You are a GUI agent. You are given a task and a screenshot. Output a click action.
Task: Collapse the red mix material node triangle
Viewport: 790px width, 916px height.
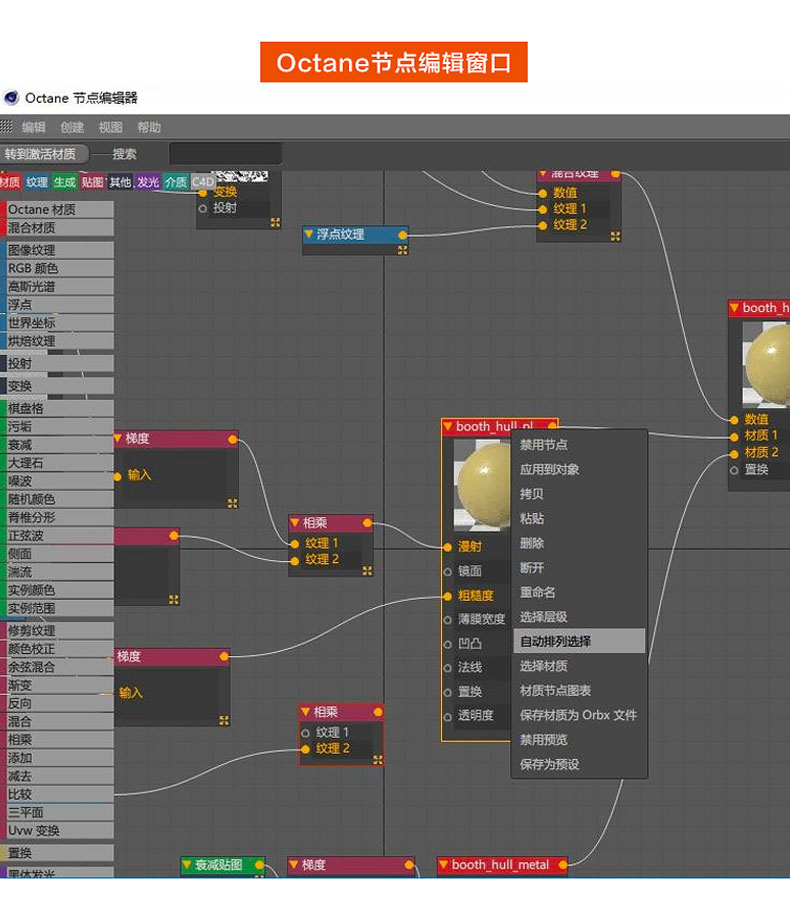pos(734,307)
